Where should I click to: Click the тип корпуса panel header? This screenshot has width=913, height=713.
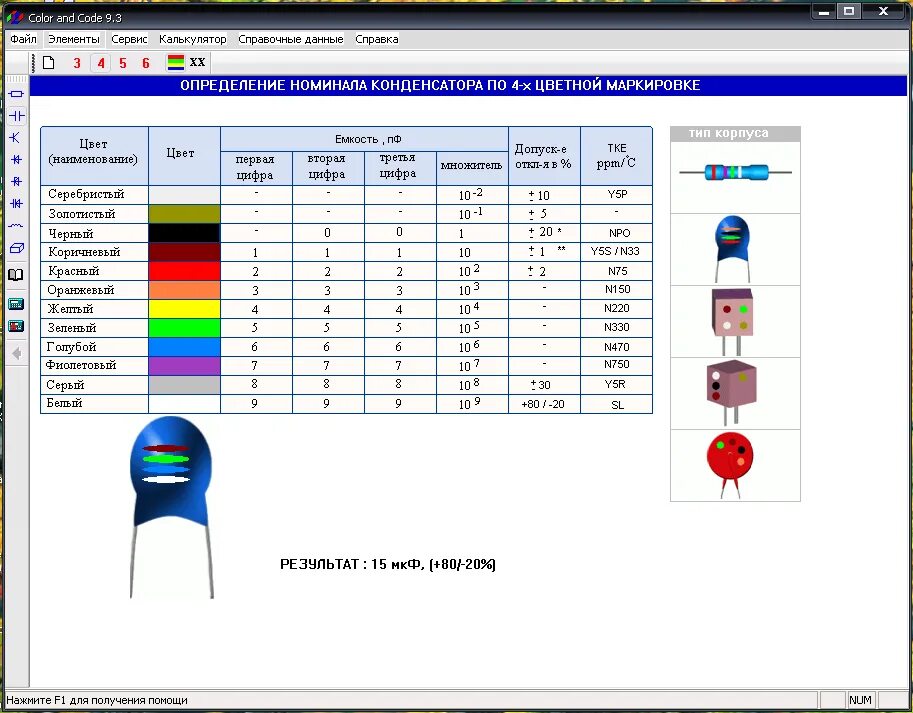point(735,133)
